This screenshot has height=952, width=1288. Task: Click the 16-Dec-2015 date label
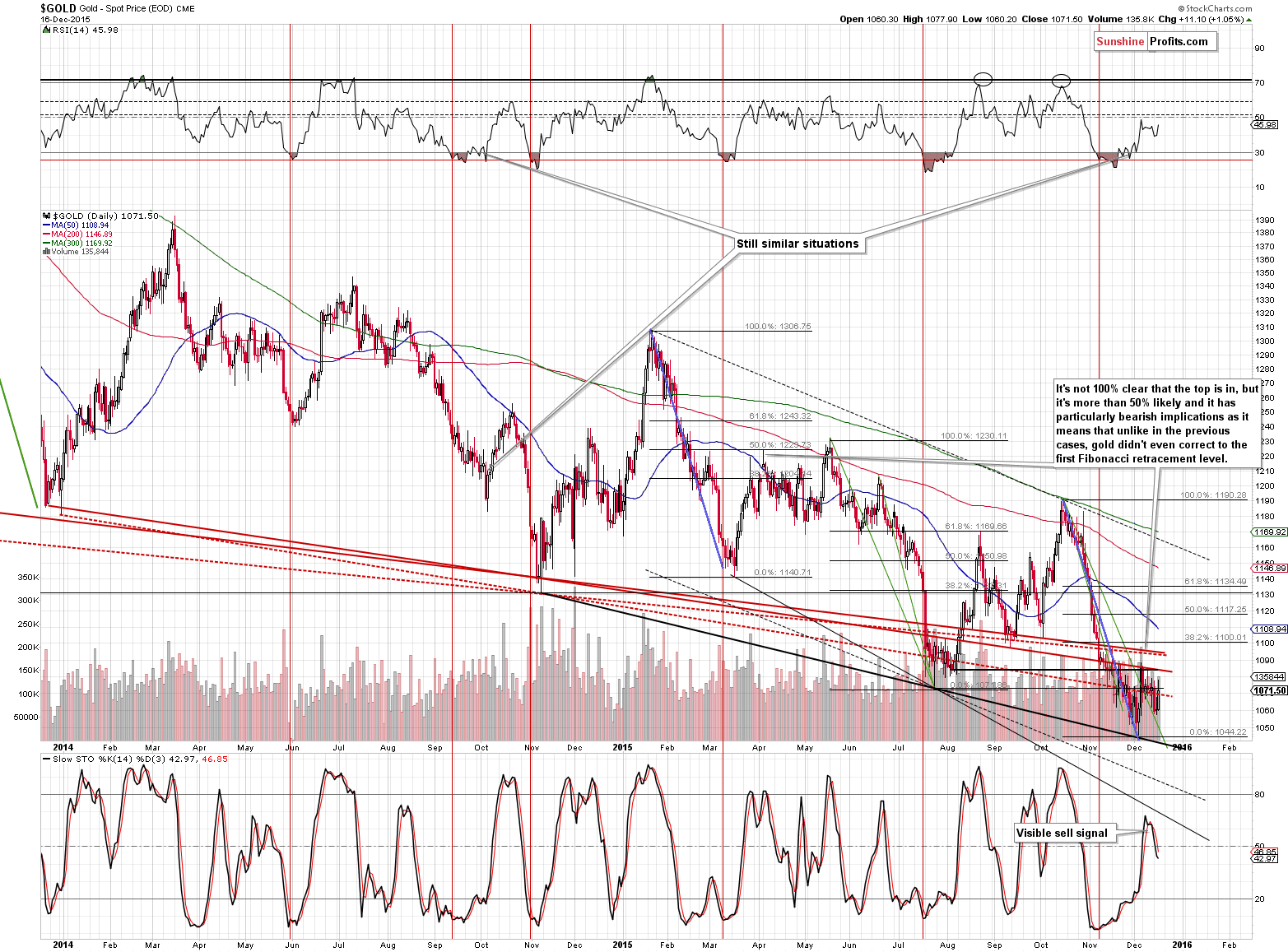click(64, 18)
